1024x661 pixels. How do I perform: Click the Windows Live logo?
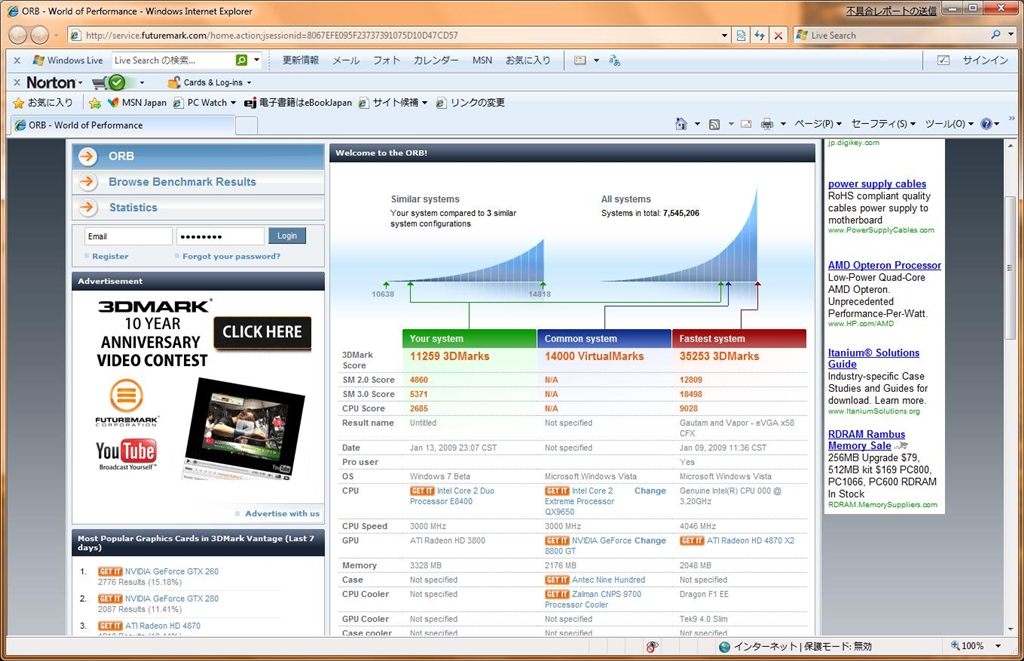(68, 60)
